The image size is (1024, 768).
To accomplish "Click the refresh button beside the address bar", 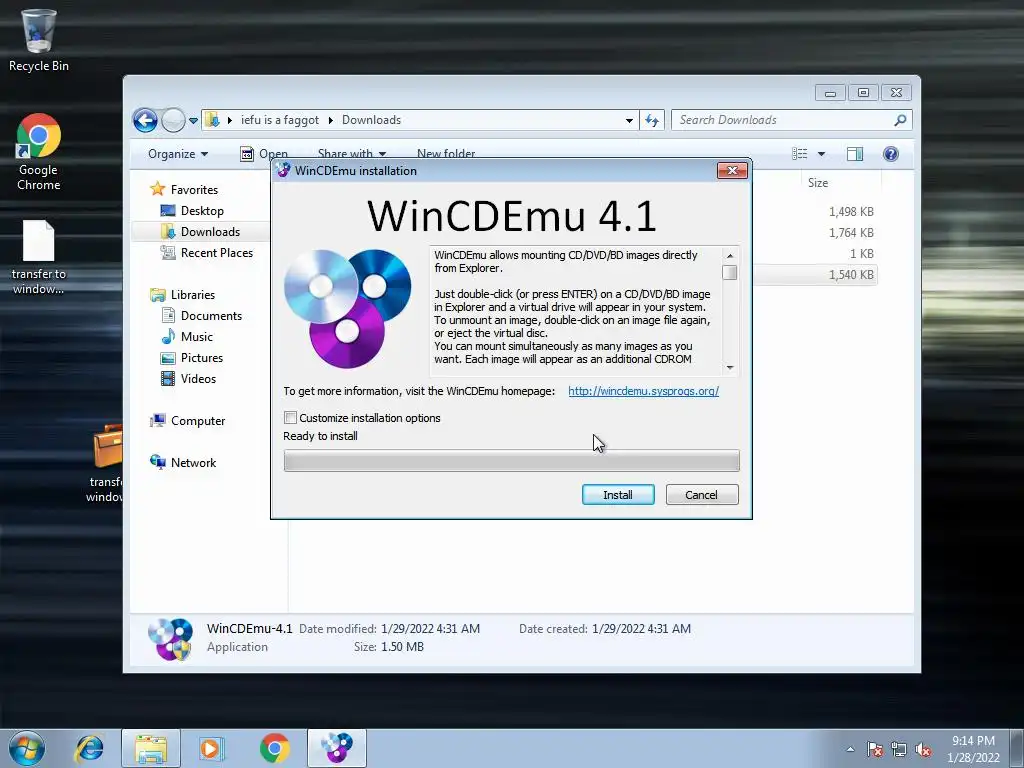I will (x=652, y=120).
